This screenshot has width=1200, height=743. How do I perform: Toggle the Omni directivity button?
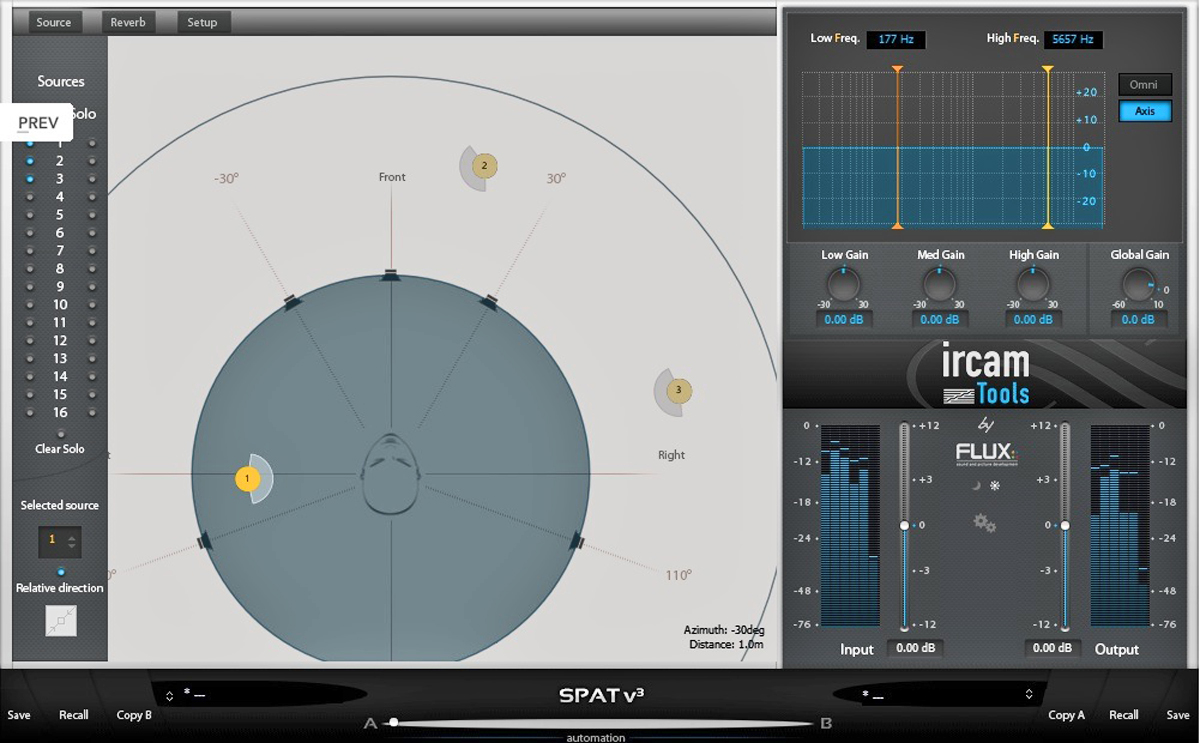click(x=1144, y=85)
